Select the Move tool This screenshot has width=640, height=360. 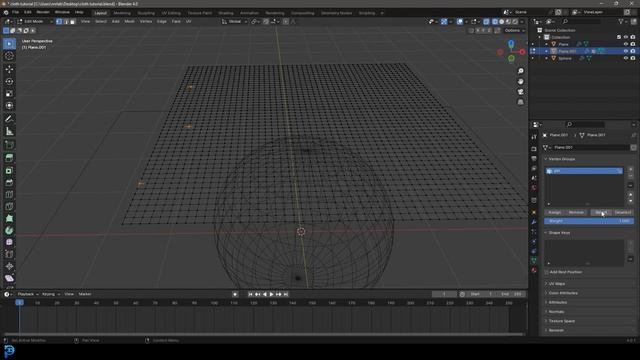pos(9,69)
